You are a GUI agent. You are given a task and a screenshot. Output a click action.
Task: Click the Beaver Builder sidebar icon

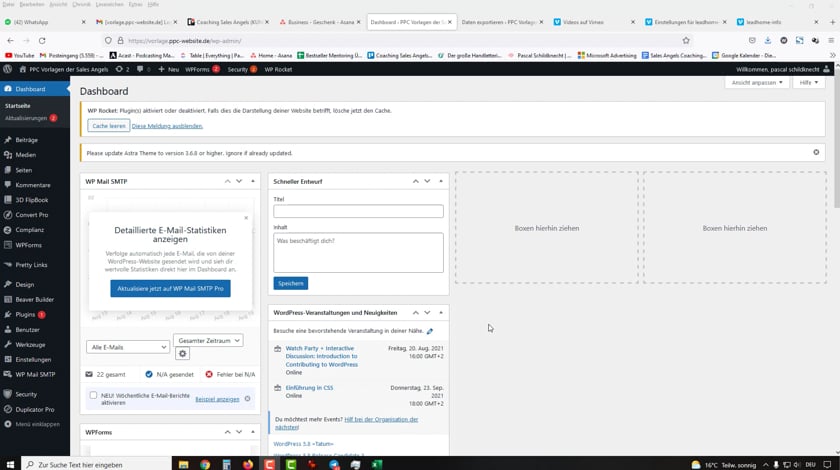point(8,300)
